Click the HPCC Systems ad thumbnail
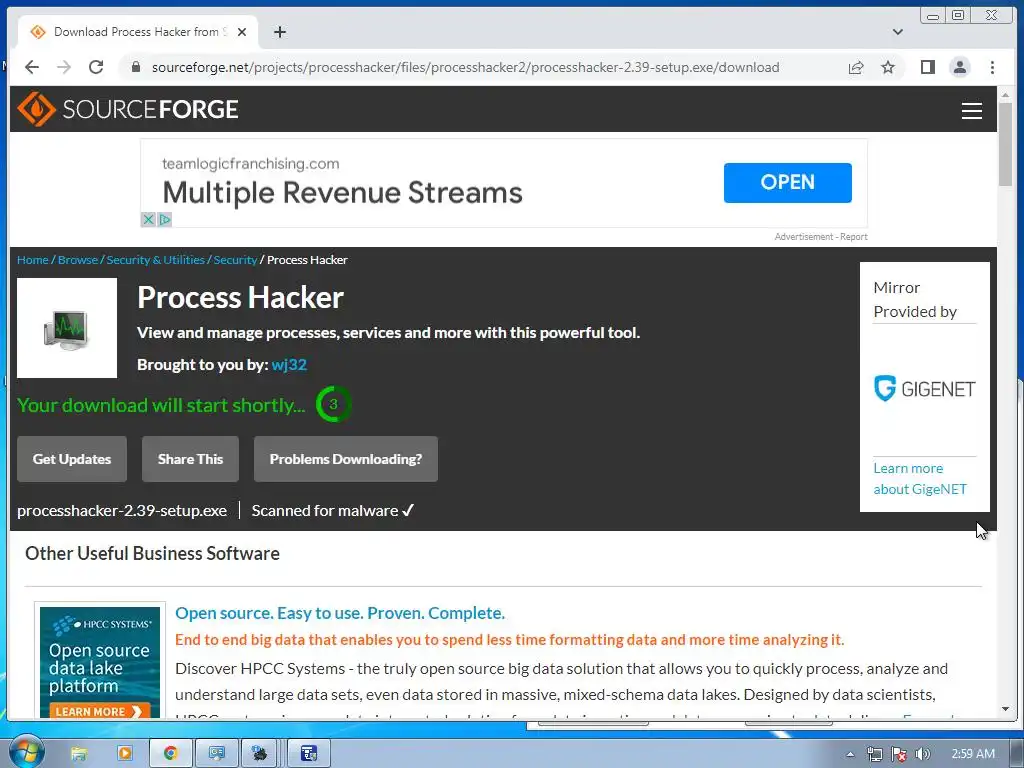 (100, 662)
